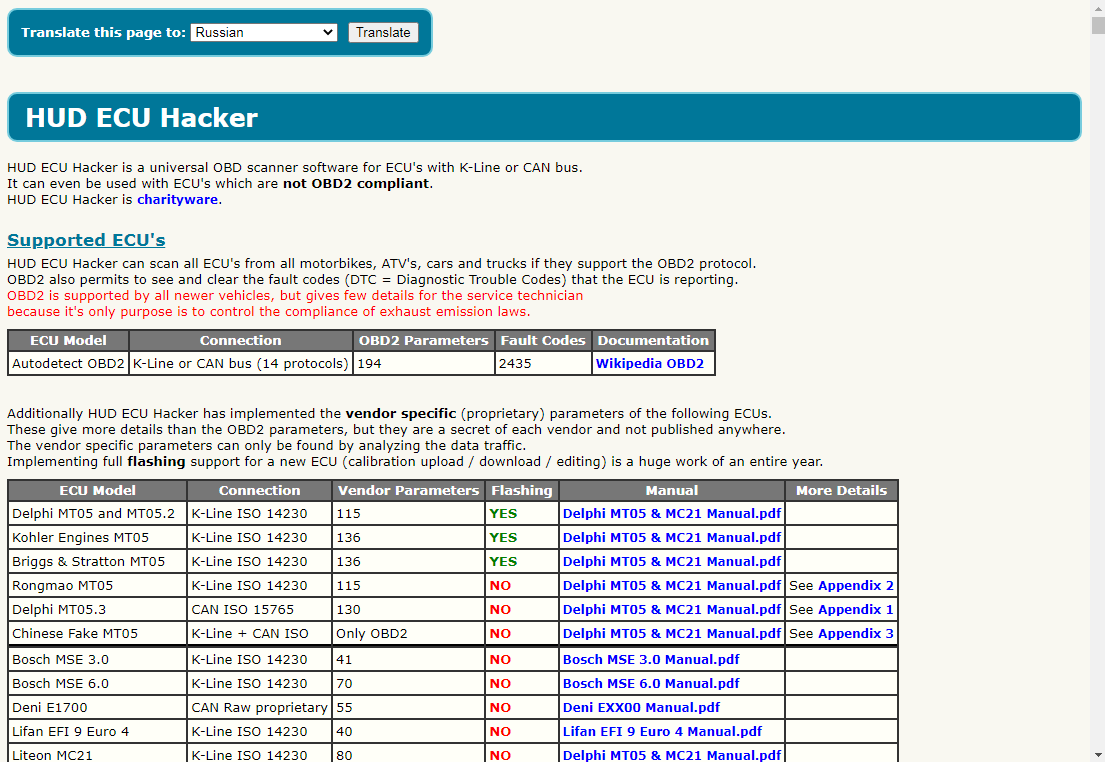Viewport: 1105px width, 762px height.
Task: Click the 'Chinese Fake MT05' cell
Action: point(97,634)
